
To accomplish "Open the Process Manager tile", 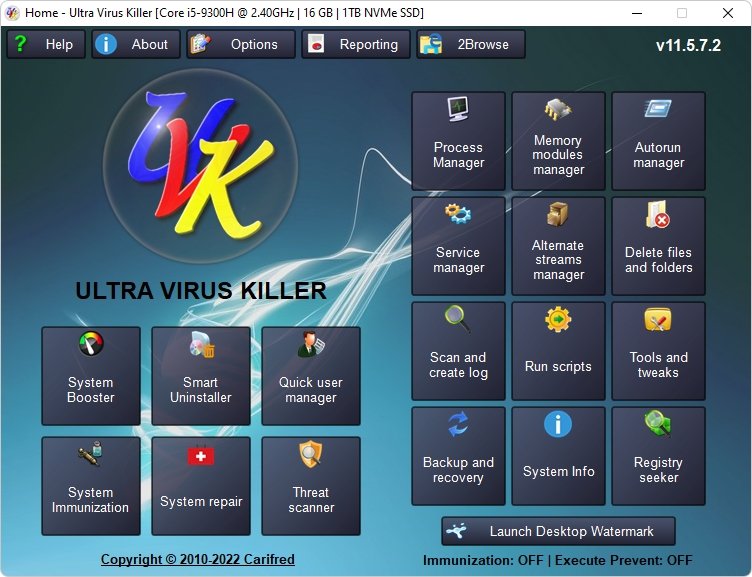I will click(x=458, y=141).
